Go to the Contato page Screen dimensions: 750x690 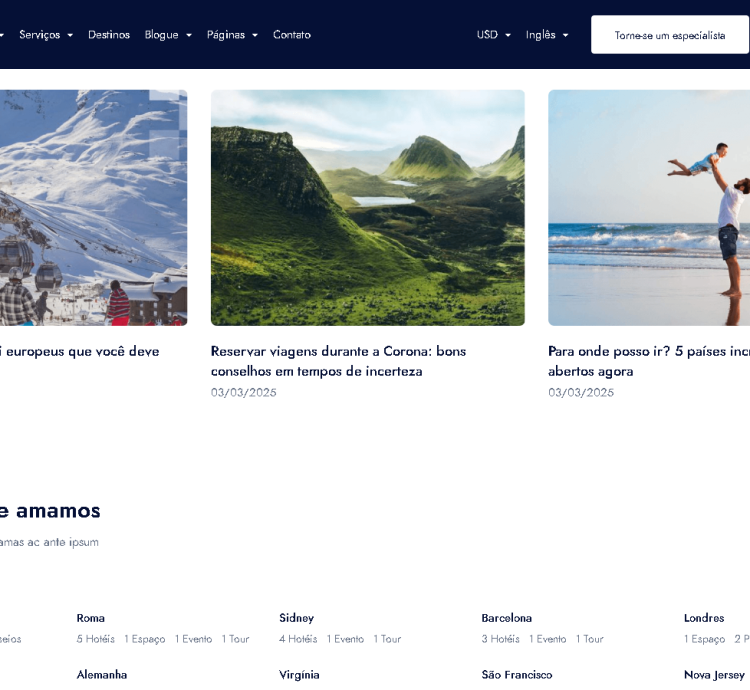click(292, 35)
